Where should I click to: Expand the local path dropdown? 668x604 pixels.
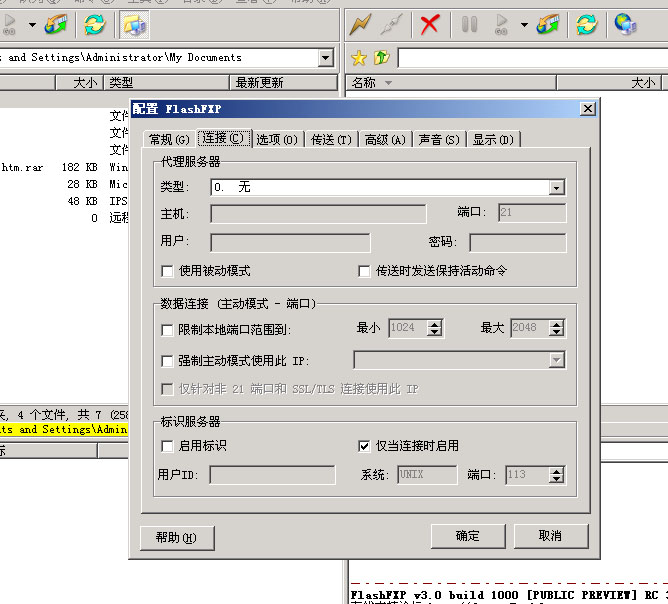pyautogui.click(x=325, y=58)
